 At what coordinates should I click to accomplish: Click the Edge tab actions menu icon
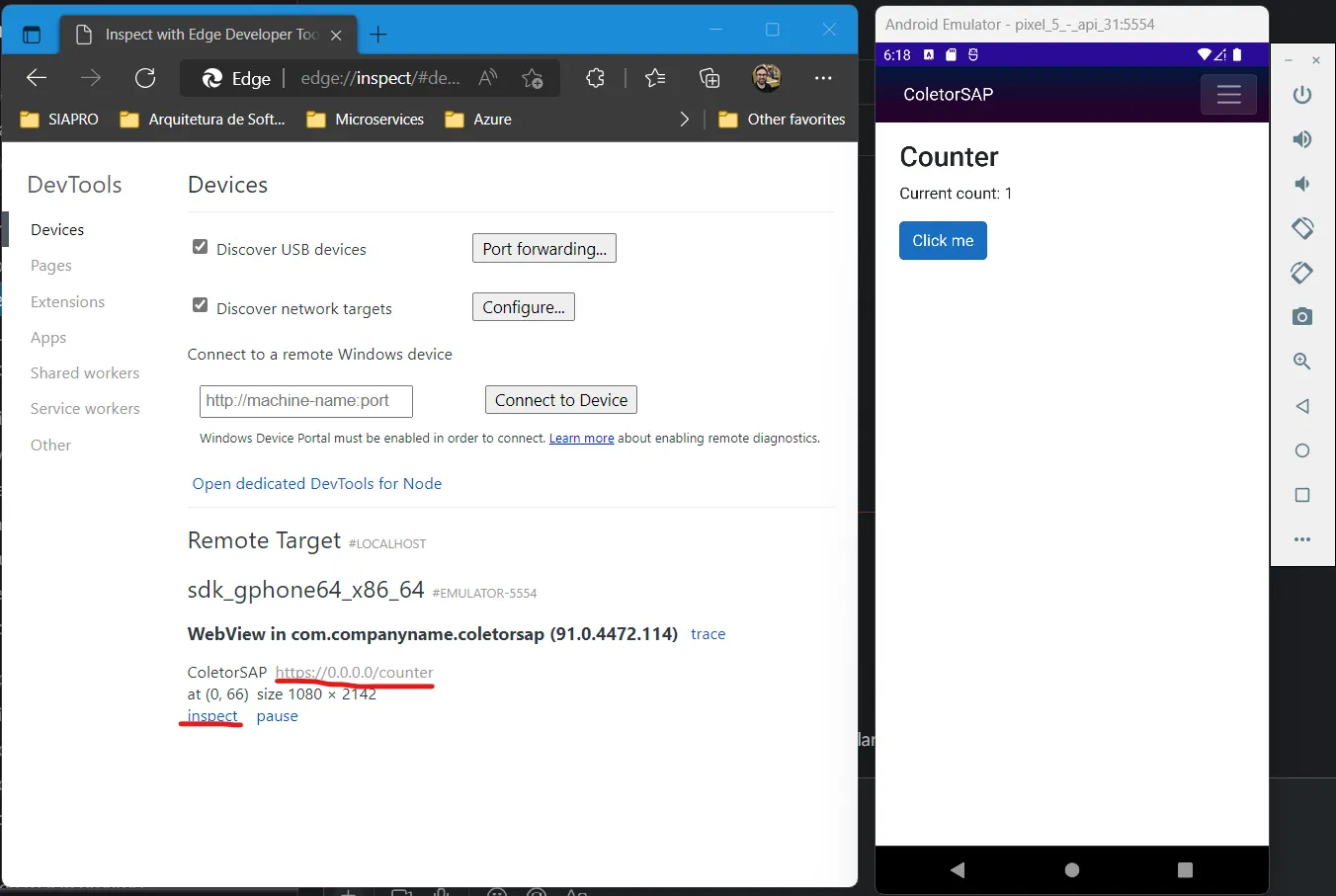[32, 35]
